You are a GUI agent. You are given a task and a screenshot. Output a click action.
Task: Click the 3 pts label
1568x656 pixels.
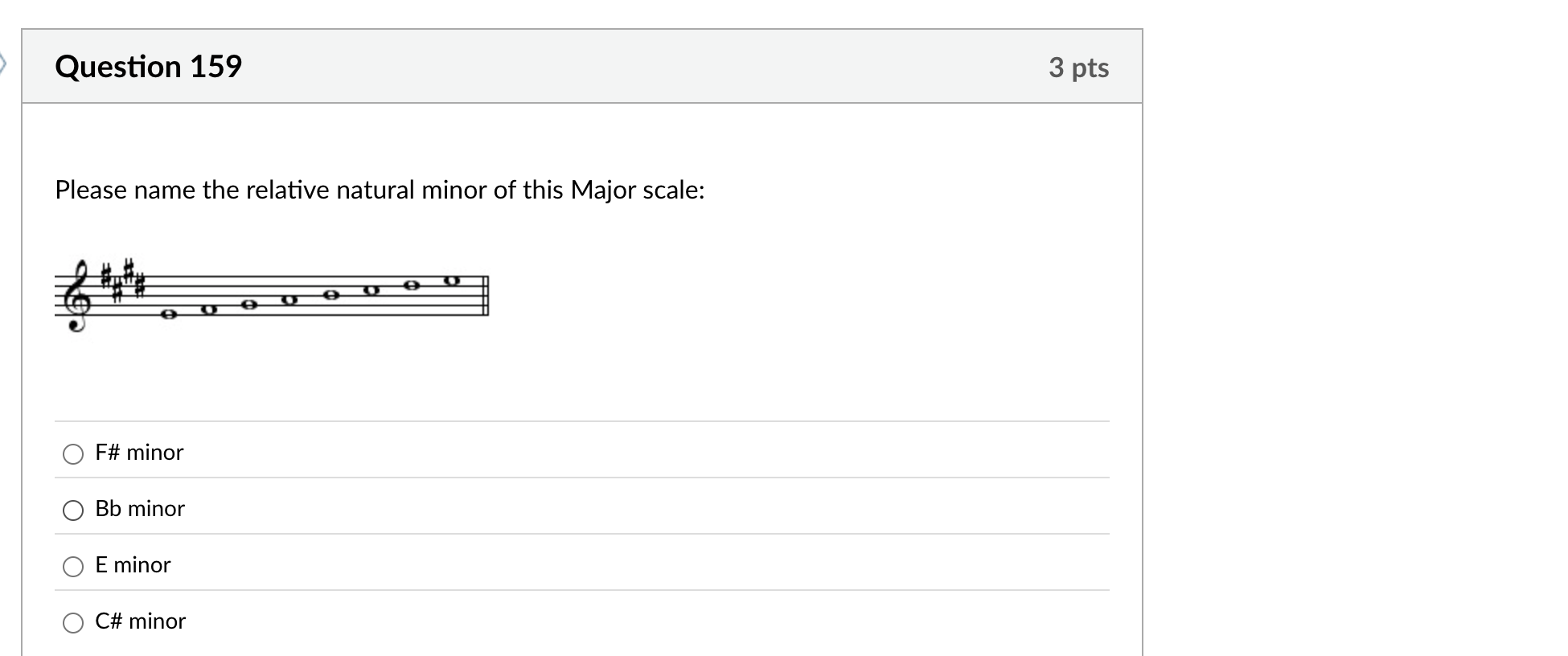pos(1079,68)
